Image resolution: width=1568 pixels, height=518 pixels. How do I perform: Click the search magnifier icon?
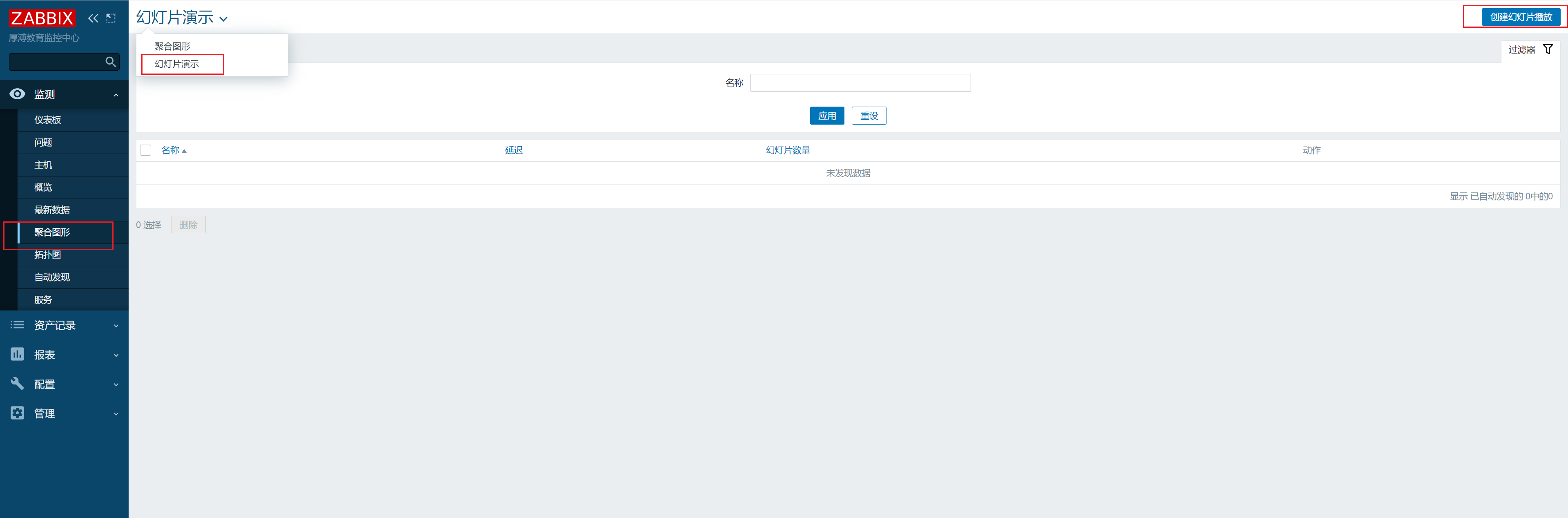111,61
